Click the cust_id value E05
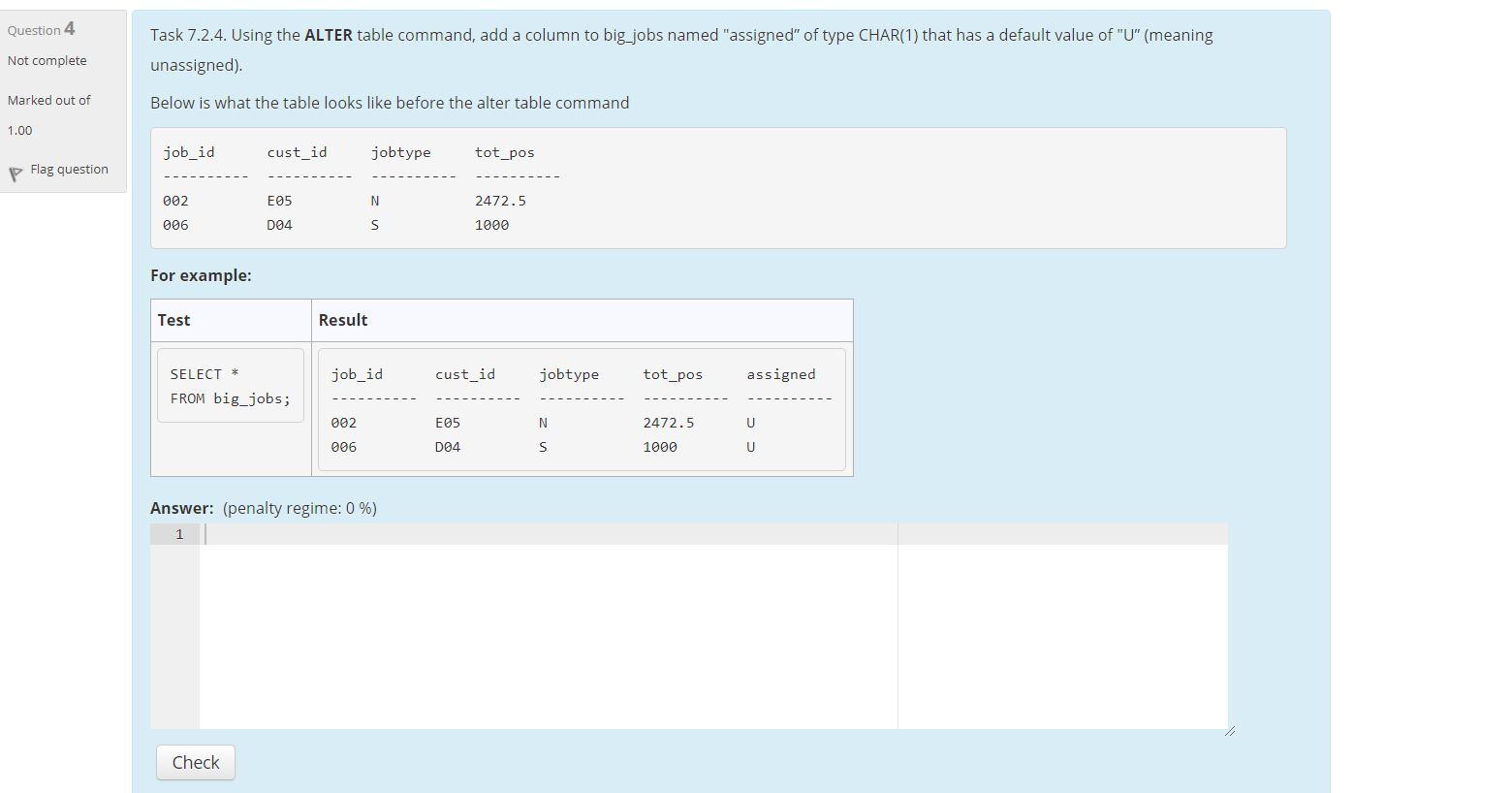The width and height of the screenshot is (1512, 793). click(278, 201)
